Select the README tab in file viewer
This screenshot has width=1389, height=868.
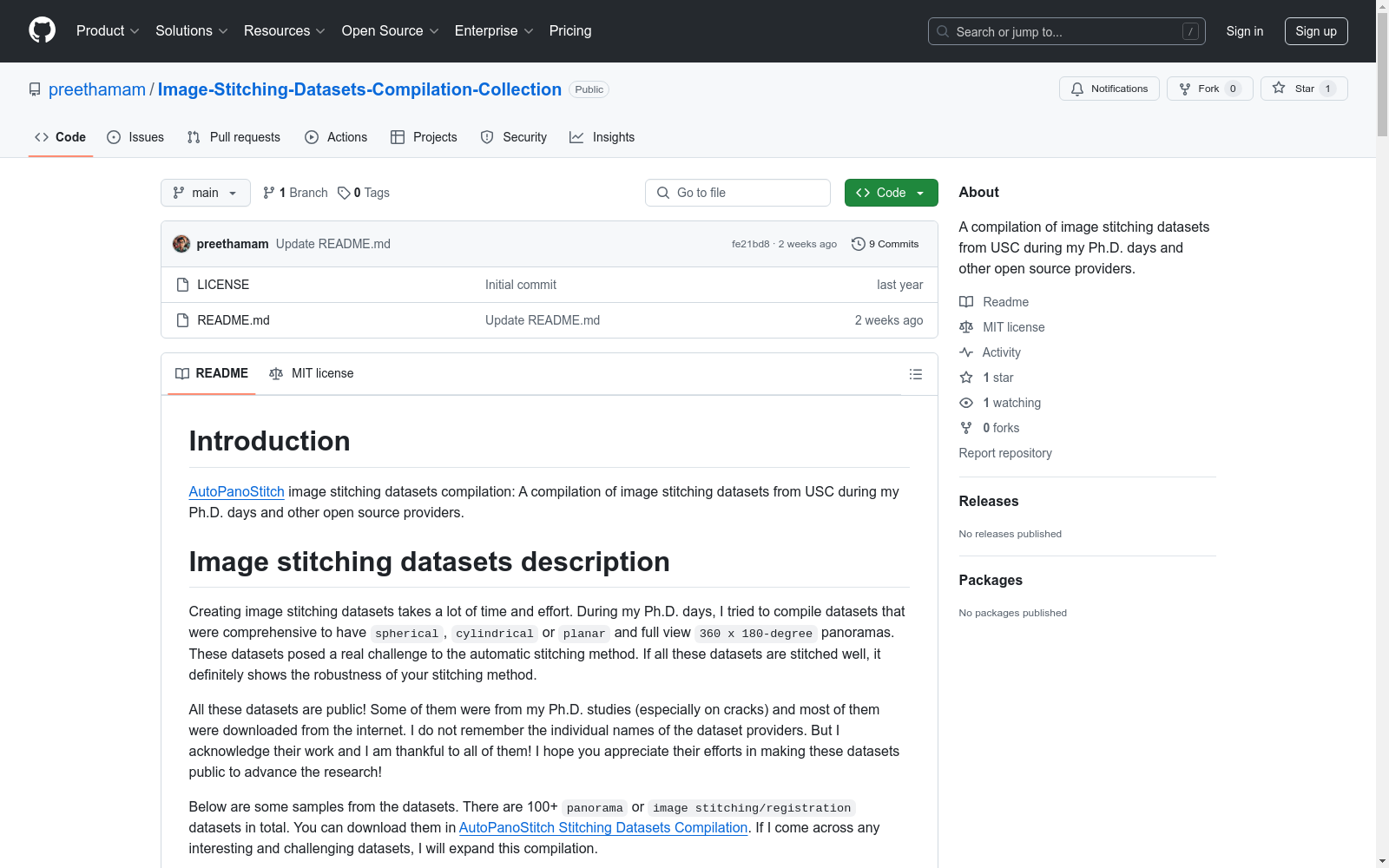(212, 373)
